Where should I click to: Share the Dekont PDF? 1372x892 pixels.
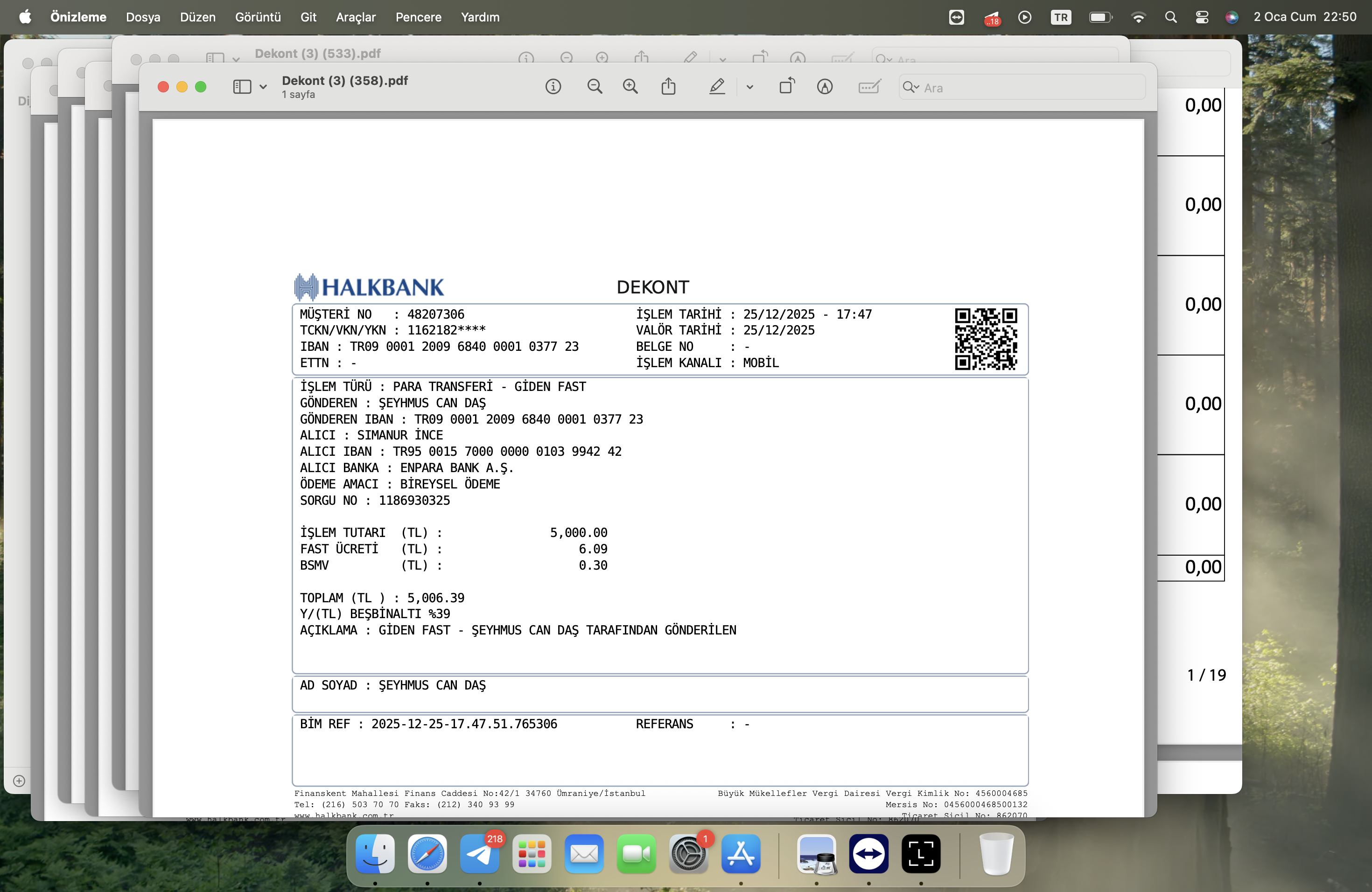click(x=669, y=86)
